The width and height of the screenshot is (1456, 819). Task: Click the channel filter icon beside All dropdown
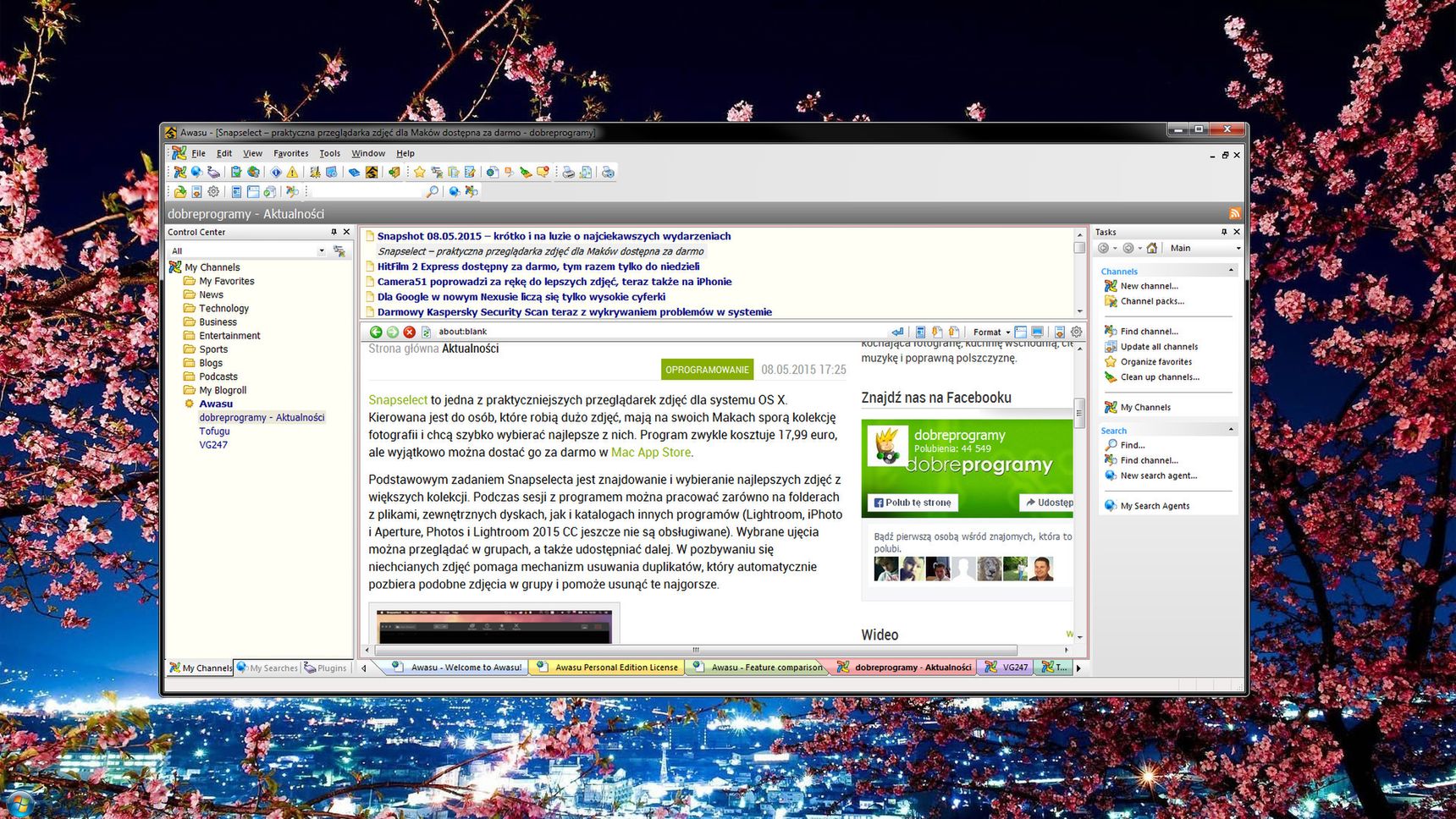[339, 250]
